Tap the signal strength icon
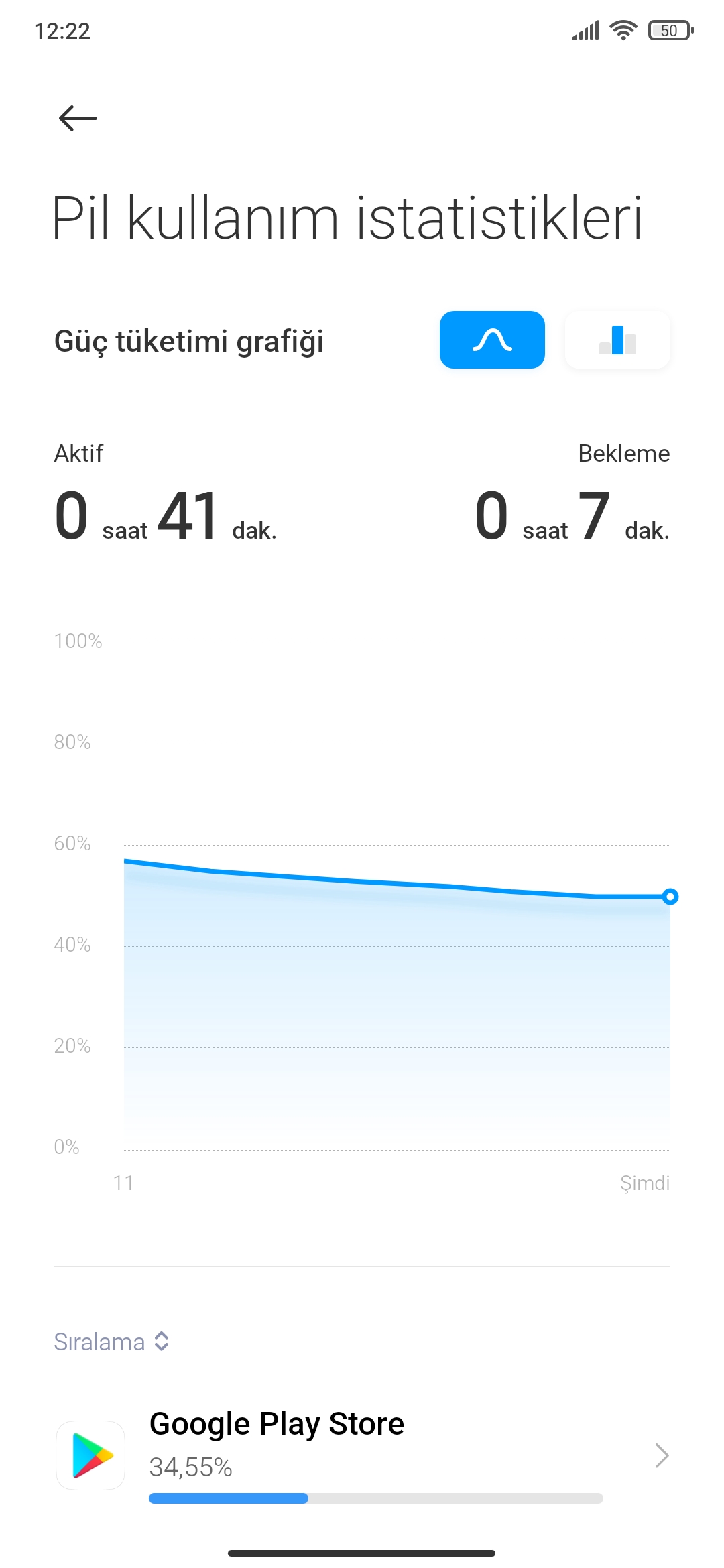The width and height of the screenshot is (724, 1568). click(585, 30)
